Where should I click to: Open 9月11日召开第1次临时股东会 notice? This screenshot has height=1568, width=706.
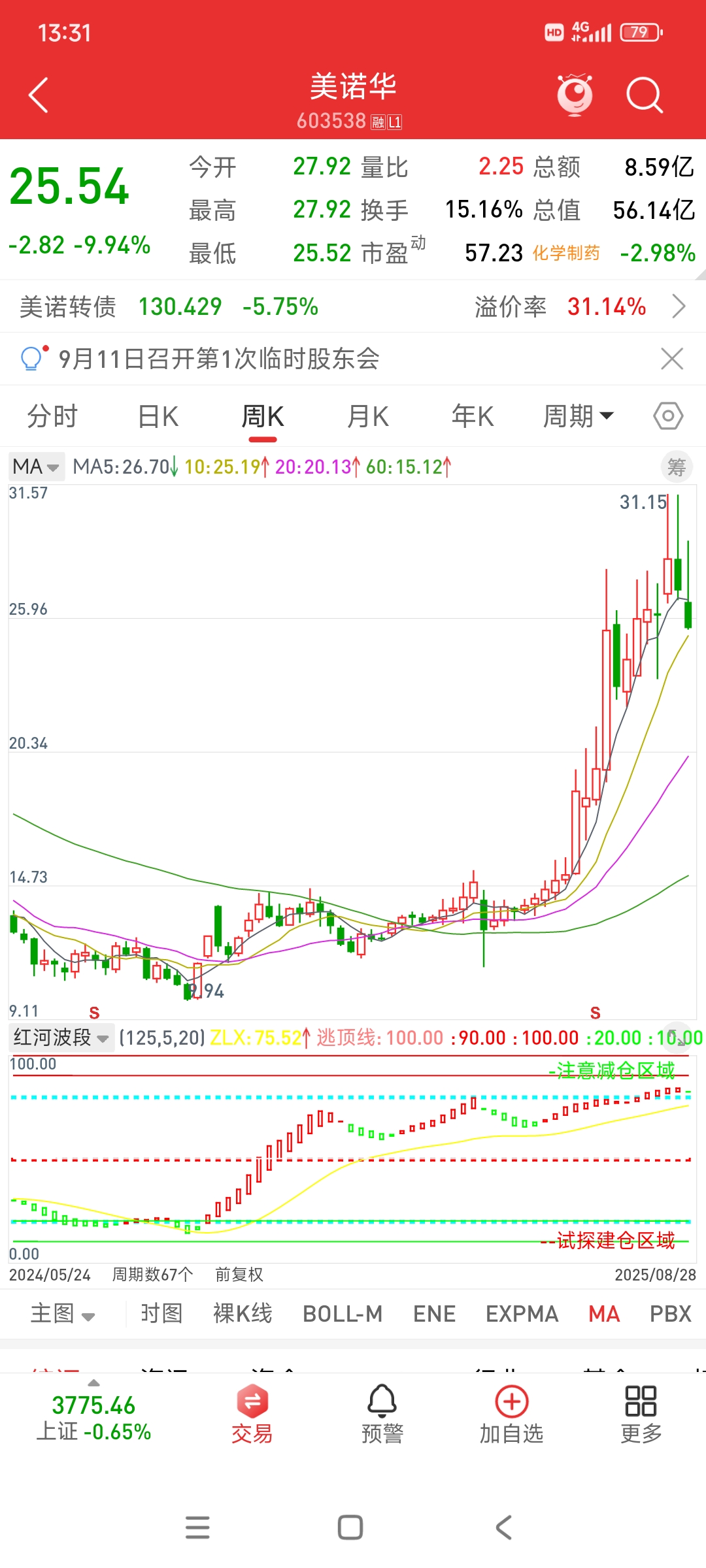pos(219,359)
